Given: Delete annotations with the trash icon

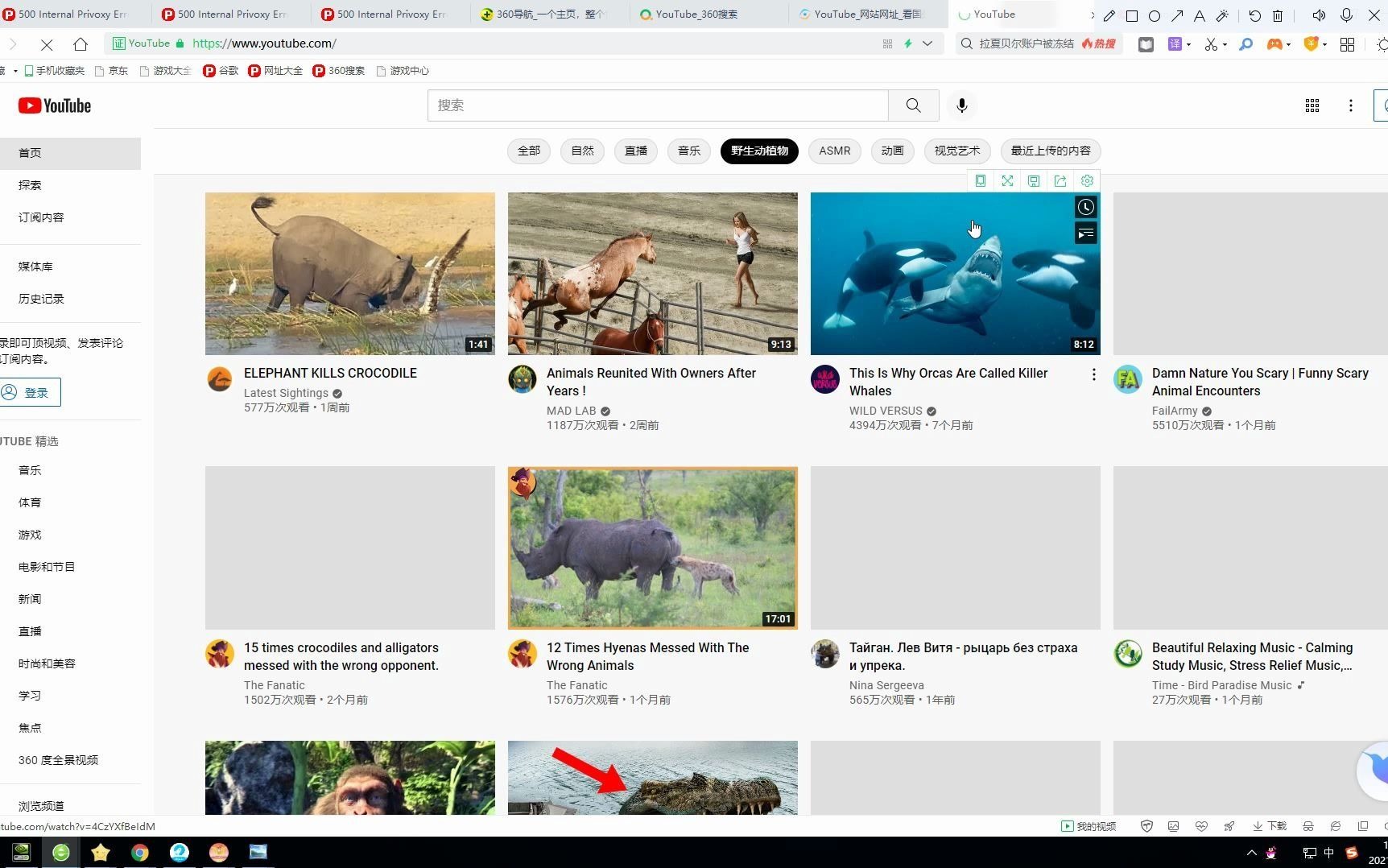Looking at the screenshot, I should coord(1278,15).
